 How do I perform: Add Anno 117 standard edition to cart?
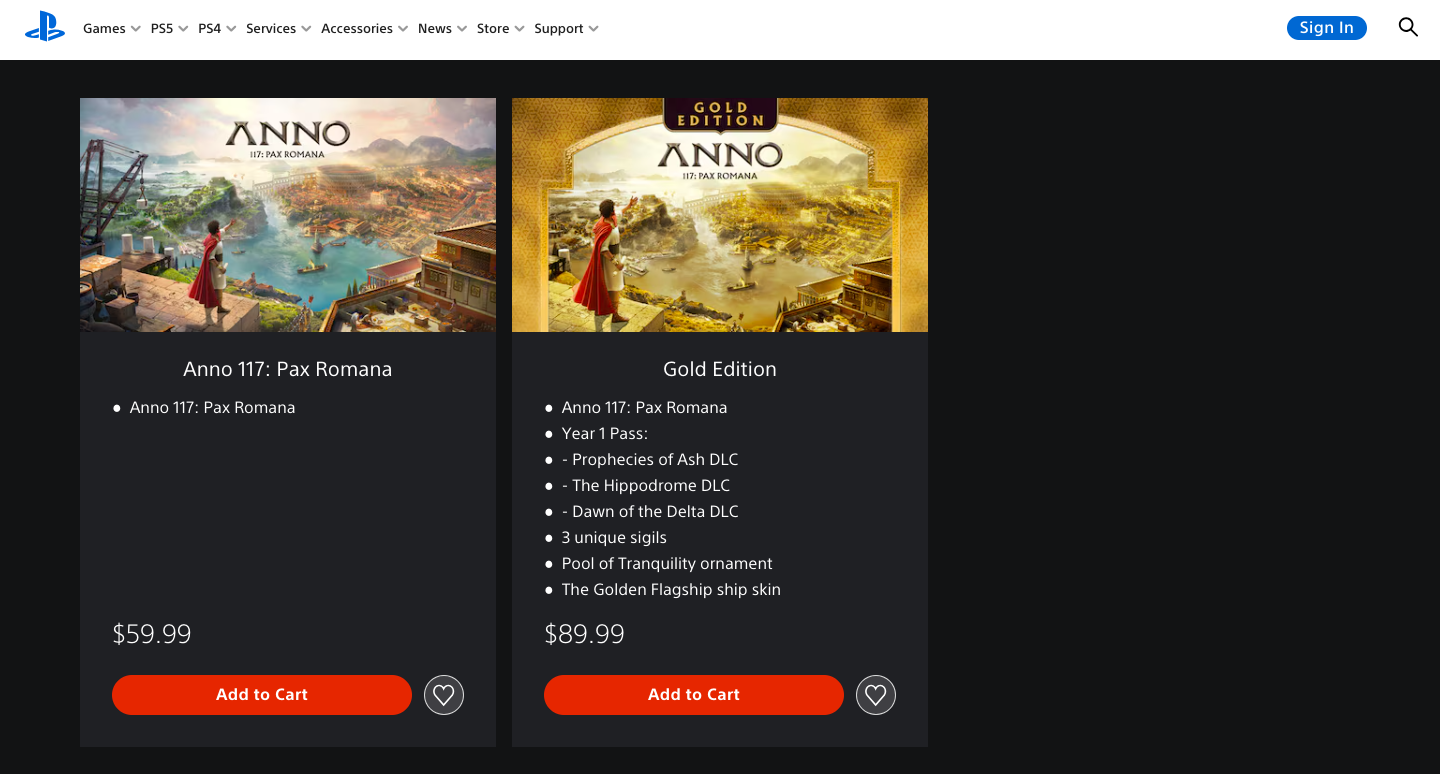(261, 694)
